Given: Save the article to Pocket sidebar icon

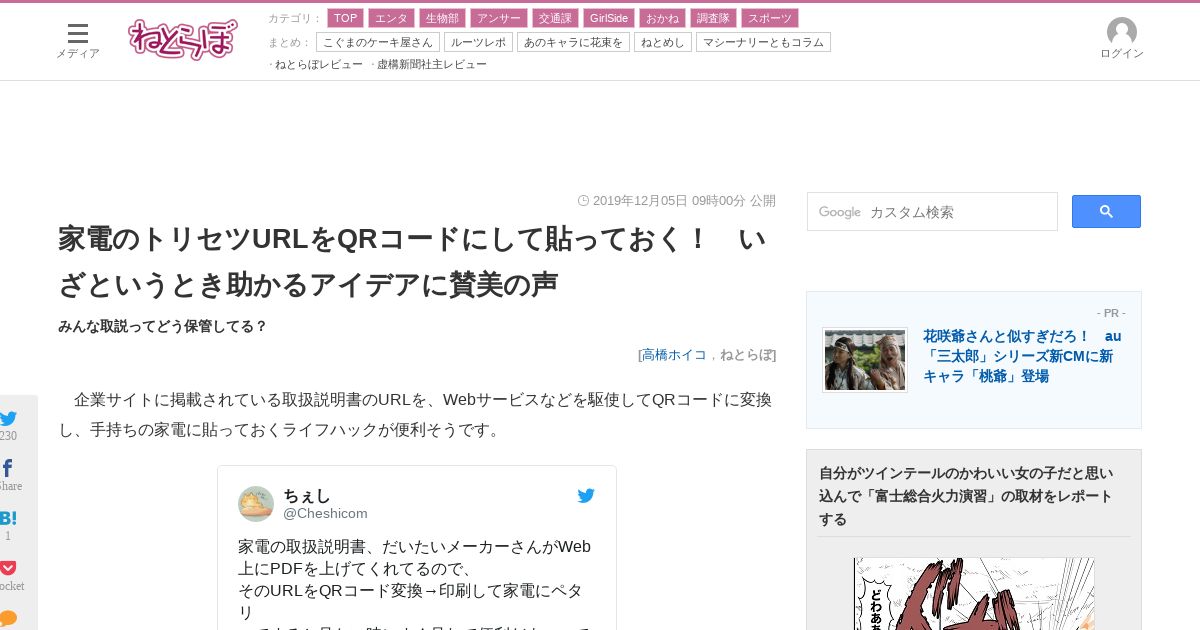Looking at the screenshot, I should (x=8, y=567).
